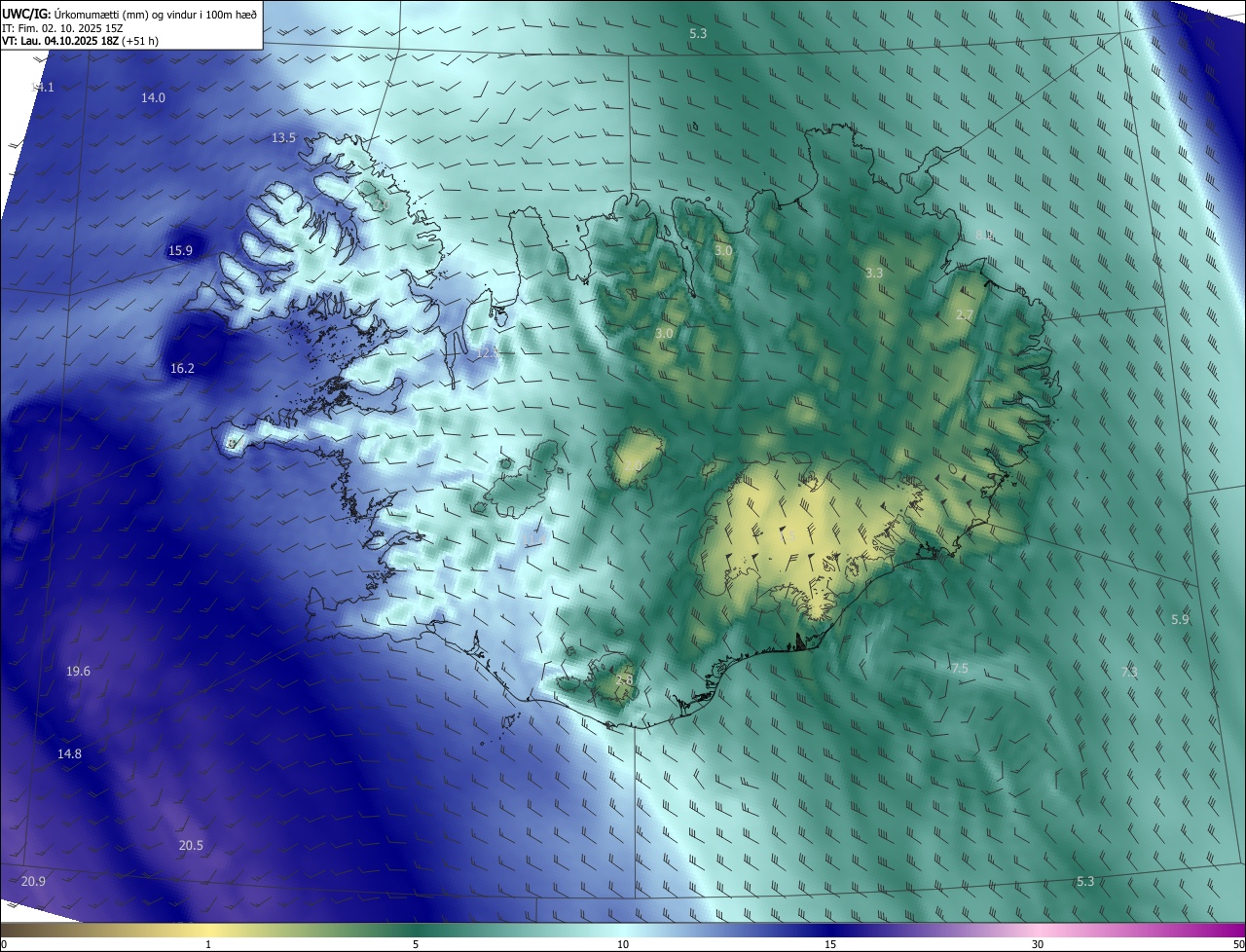The height and width of the screenshot is (952, 1246).
Task: Click the colour scale tick label 0
Action: (x=4, y=944)
